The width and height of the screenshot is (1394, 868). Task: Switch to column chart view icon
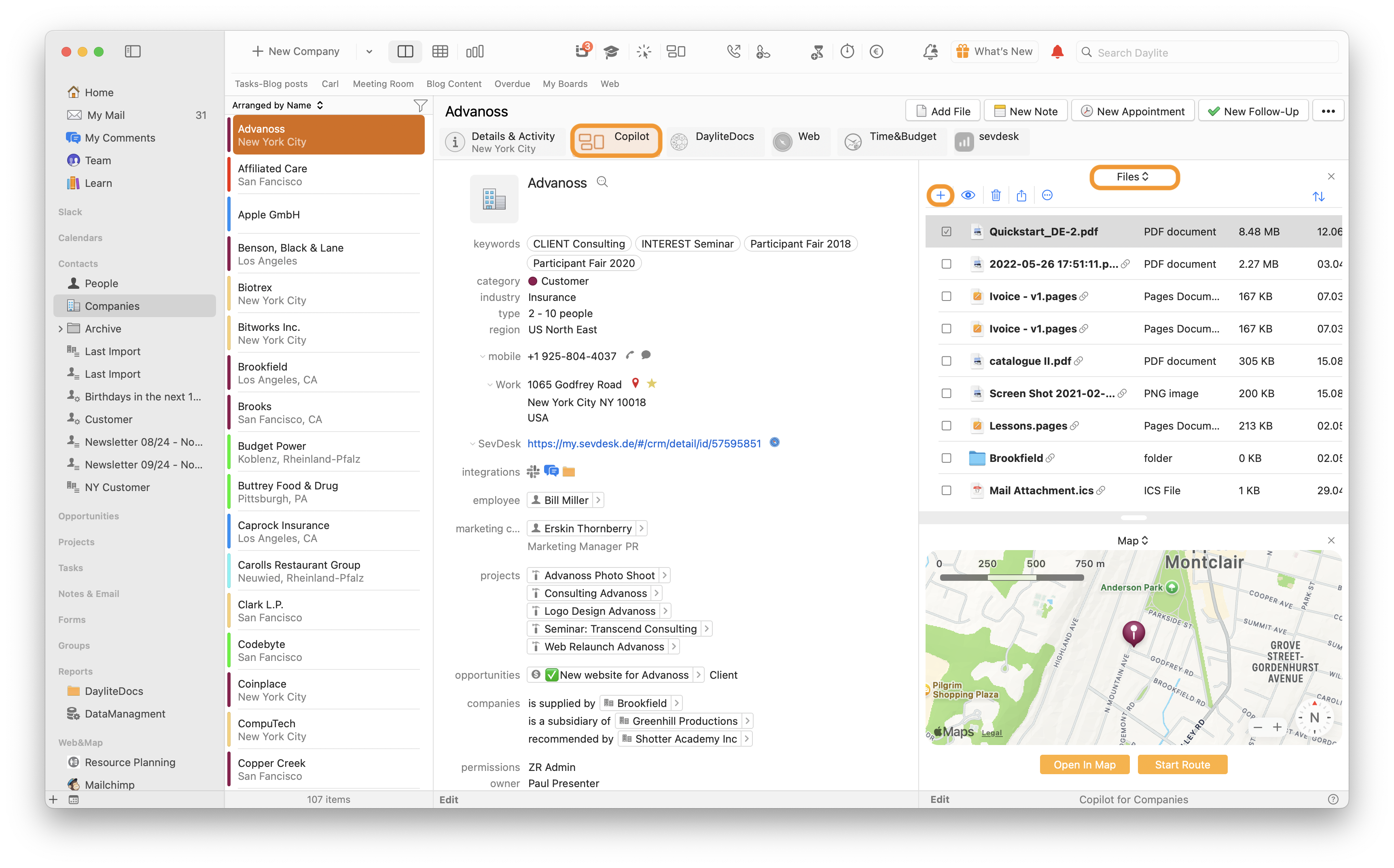[475, 52]
